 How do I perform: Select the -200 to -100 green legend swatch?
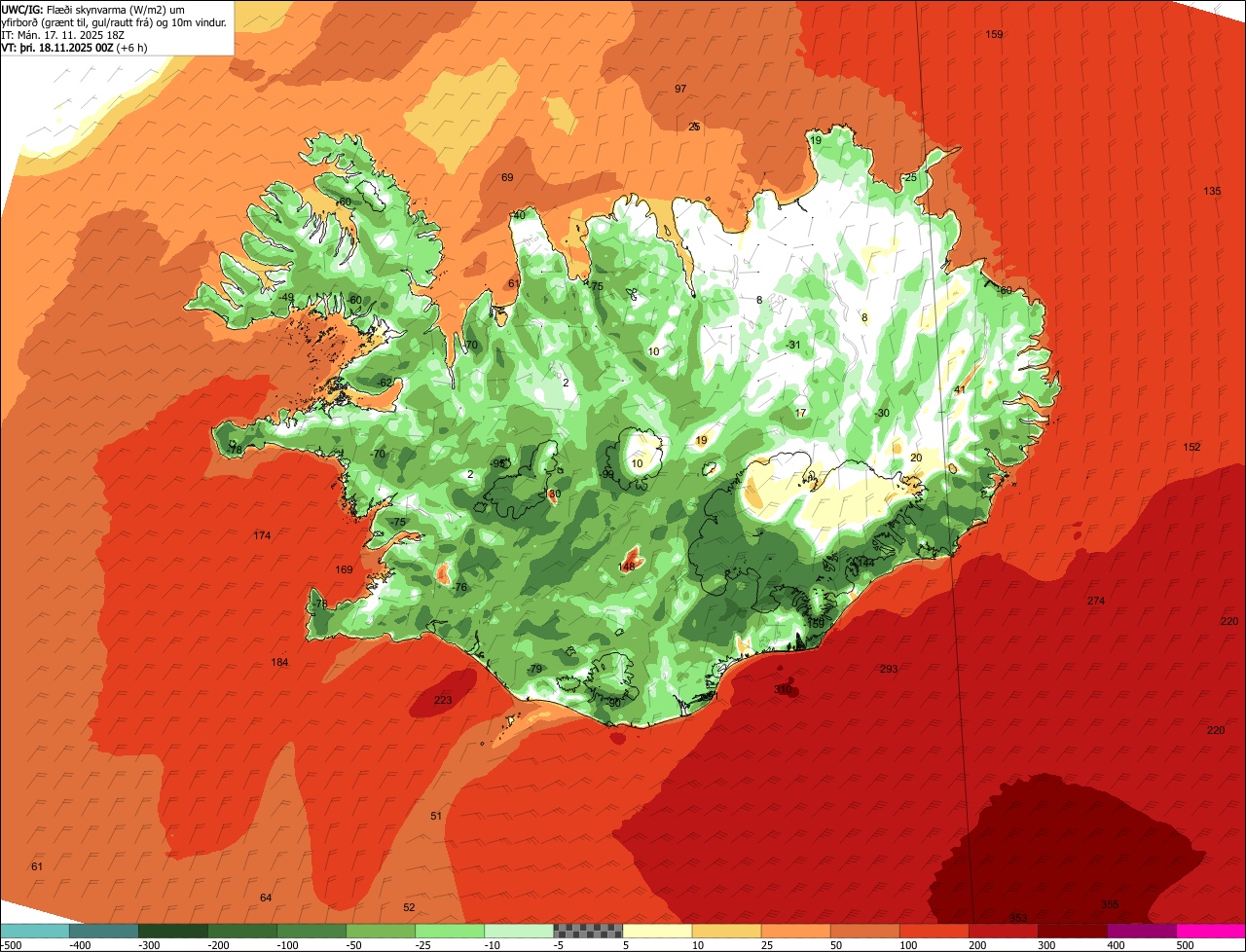pos(241,931)
